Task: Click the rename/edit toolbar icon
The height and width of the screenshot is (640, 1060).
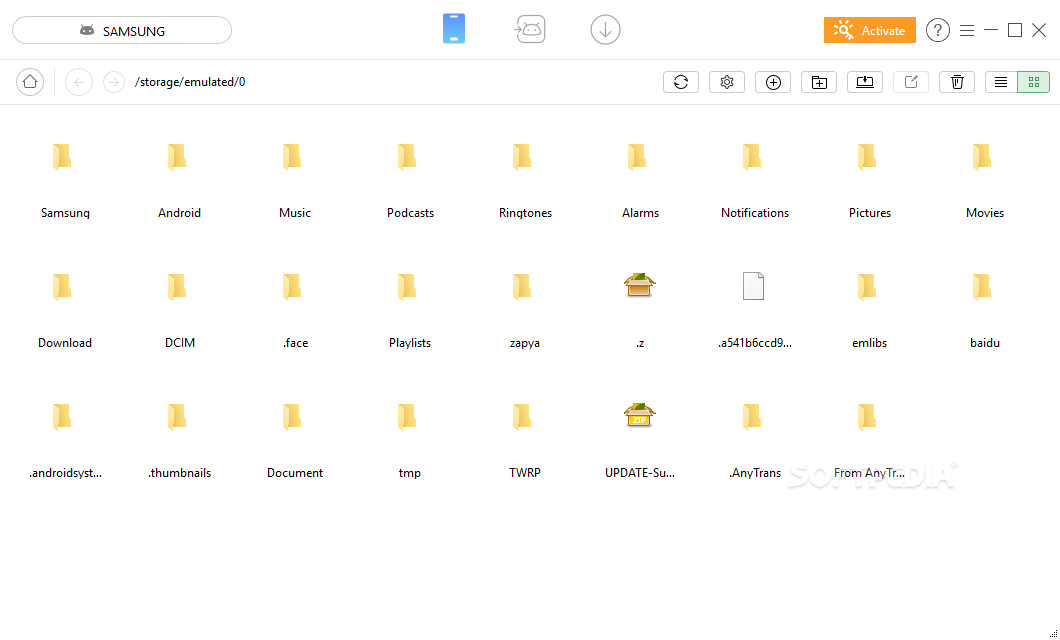Action: [911, 82]
